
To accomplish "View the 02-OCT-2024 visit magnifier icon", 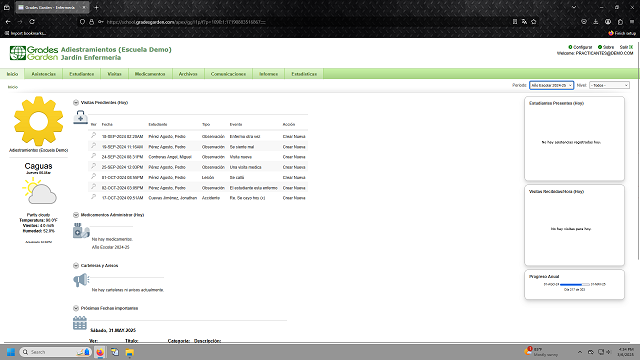I will click(x=93, y=187).
